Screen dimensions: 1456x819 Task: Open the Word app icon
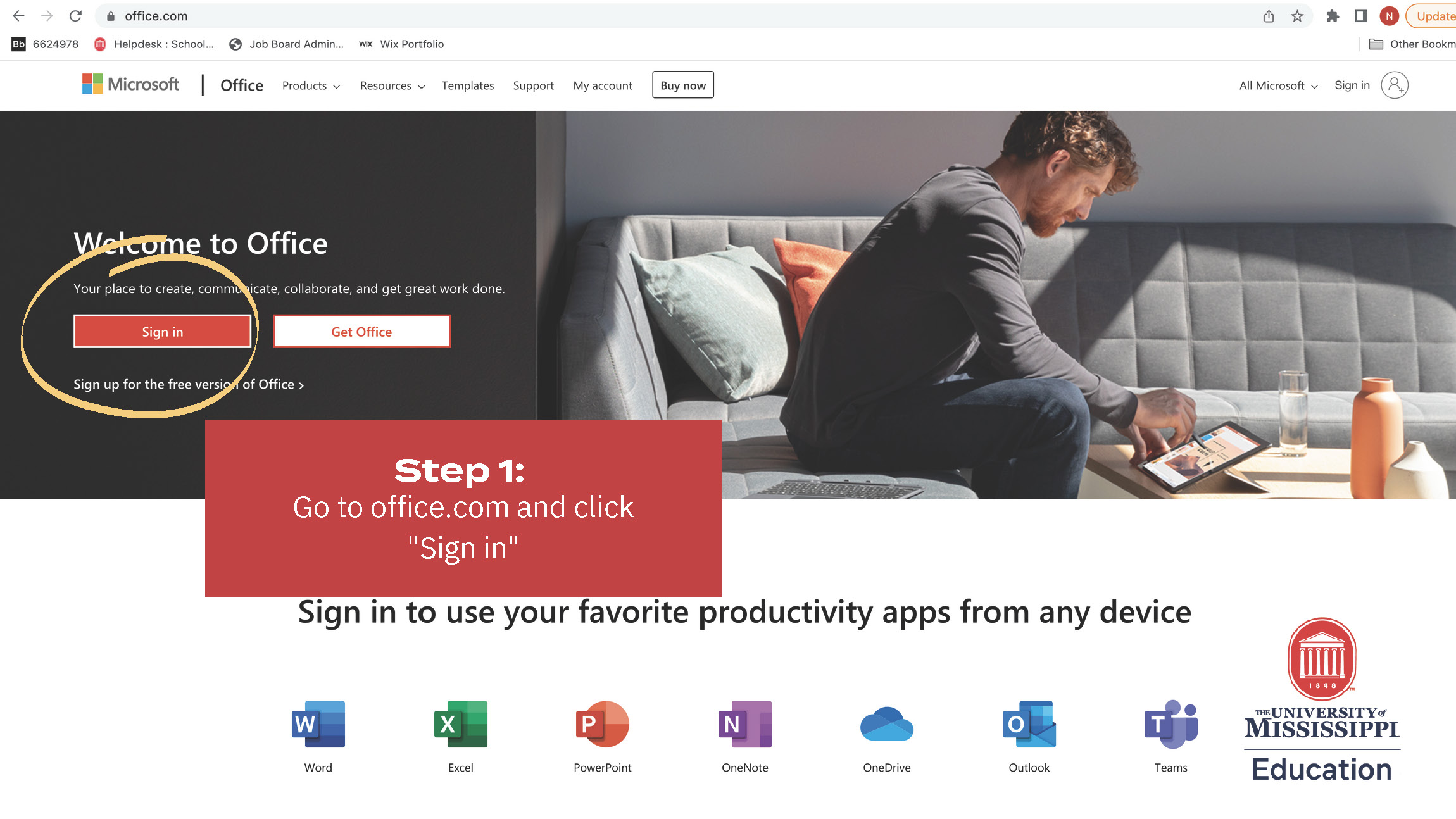318,724
